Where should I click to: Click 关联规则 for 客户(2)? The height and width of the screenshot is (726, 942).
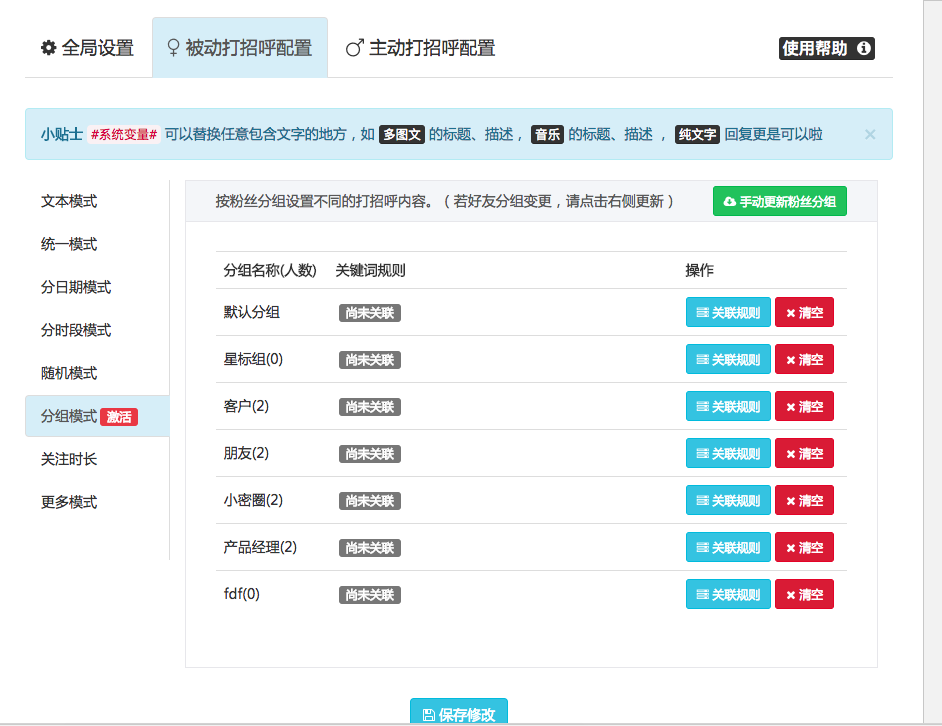pos(728,406)
